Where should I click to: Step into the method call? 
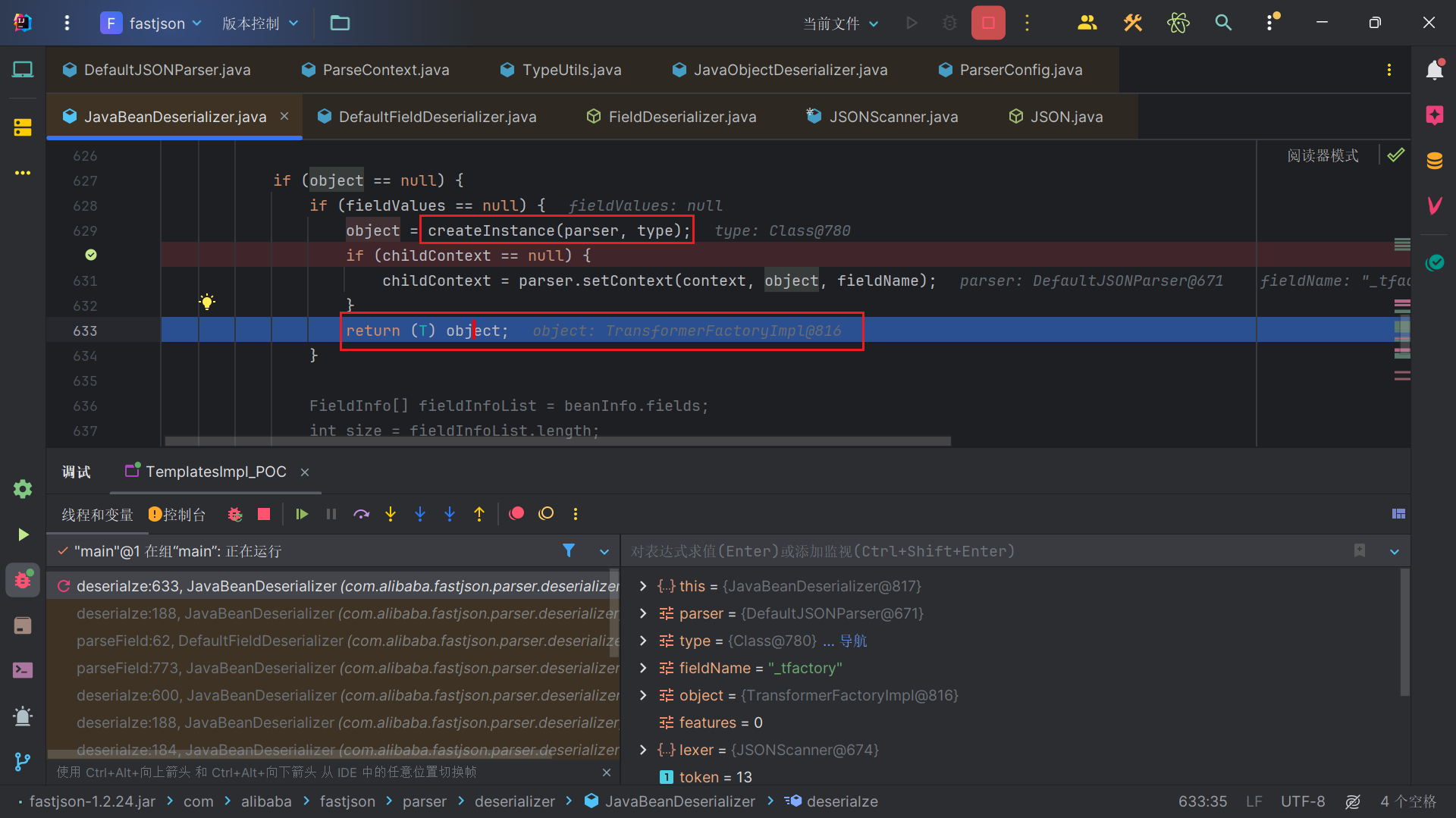pos(391,514)
